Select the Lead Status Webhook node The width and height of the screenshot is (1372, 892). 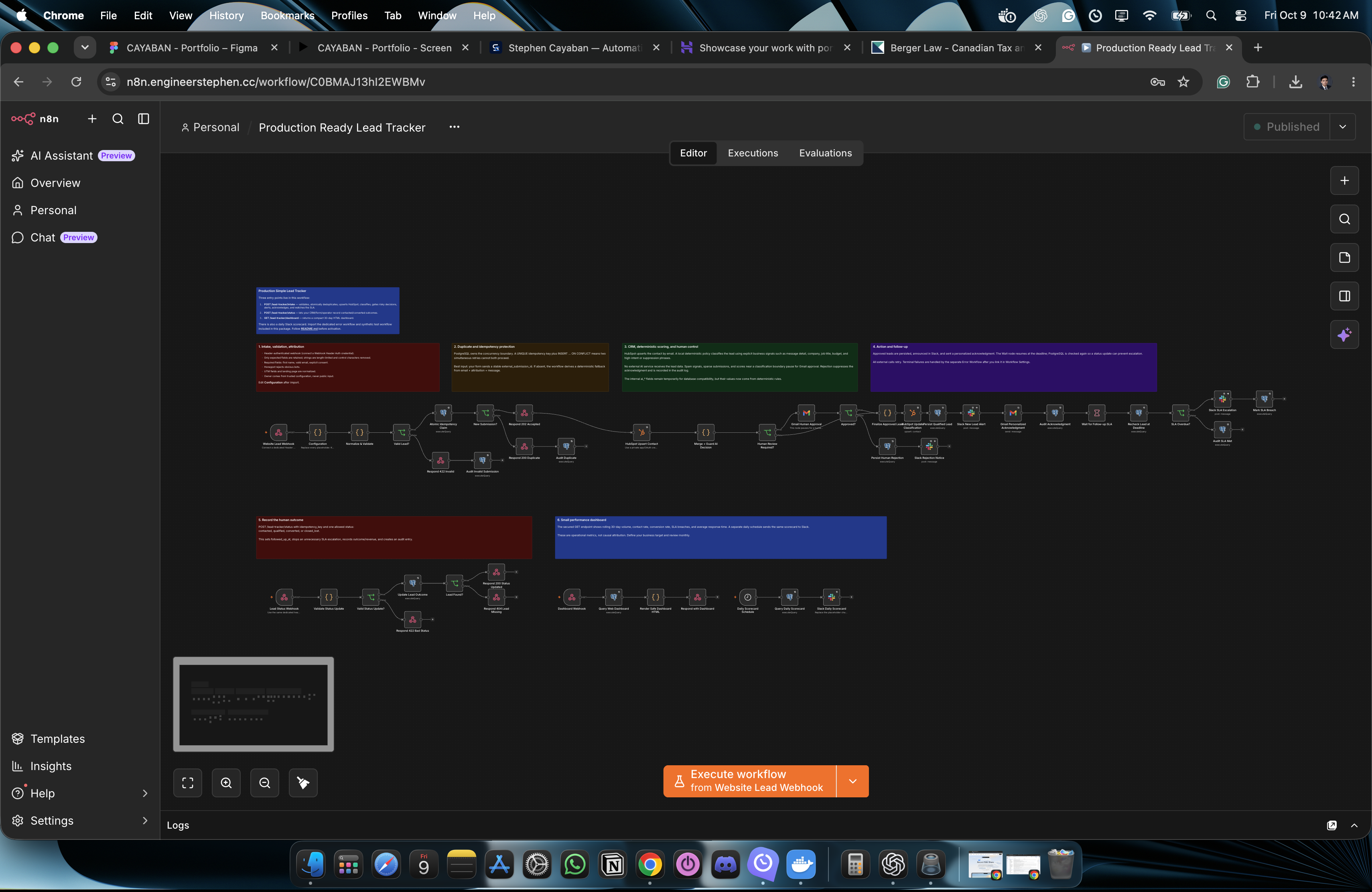click(284, 597)
